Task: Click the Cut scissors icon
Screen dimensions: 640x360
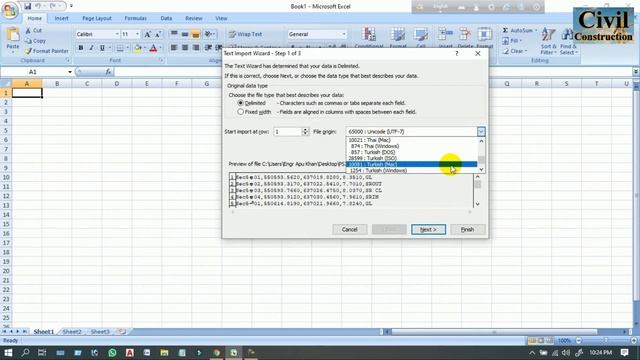Action: tap(28, 31)
